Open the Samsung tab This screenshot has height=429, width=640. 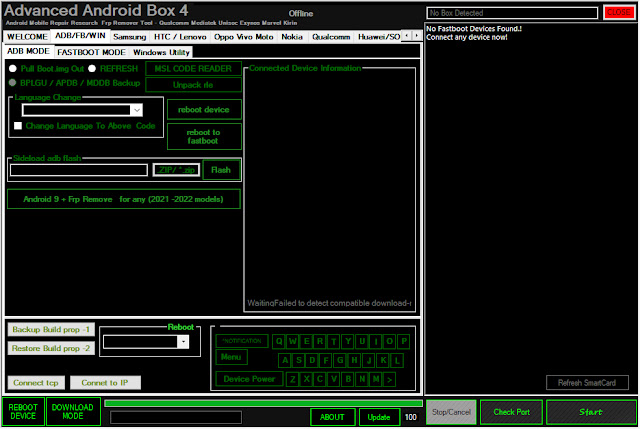pyautogui.click(x=129, y=37)
